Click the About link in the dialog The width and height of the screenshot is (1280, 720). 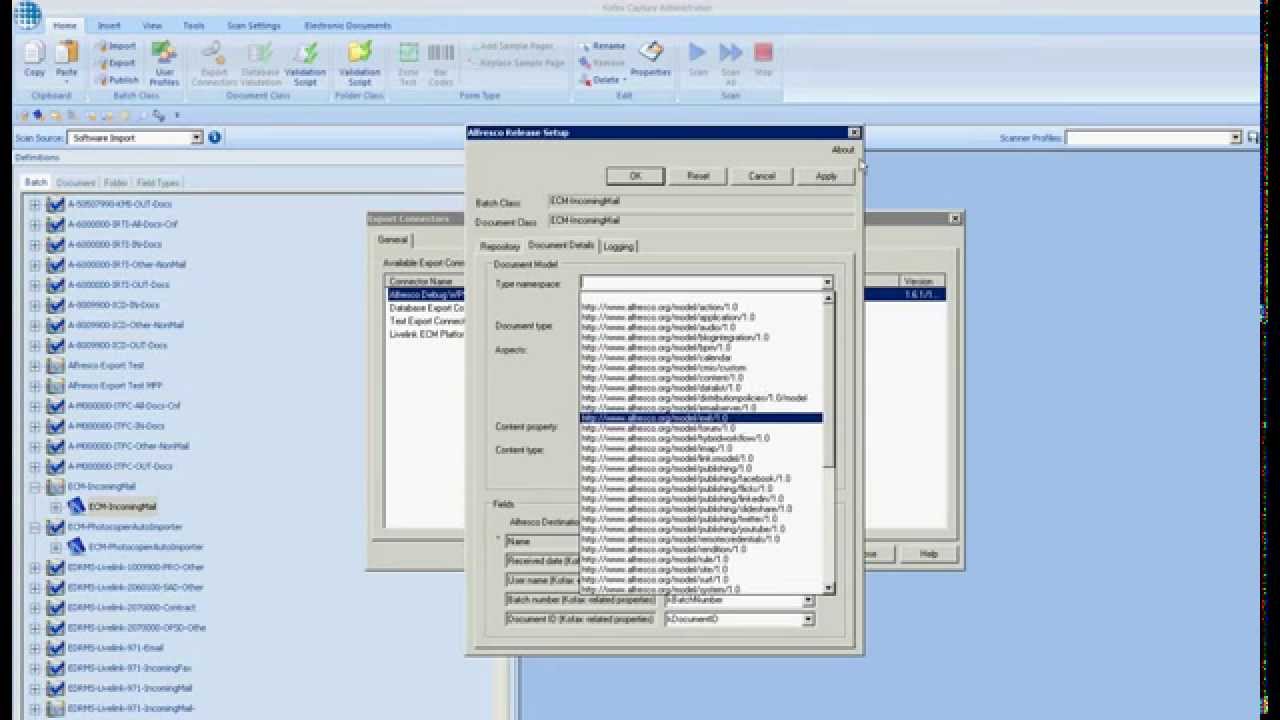843,150
